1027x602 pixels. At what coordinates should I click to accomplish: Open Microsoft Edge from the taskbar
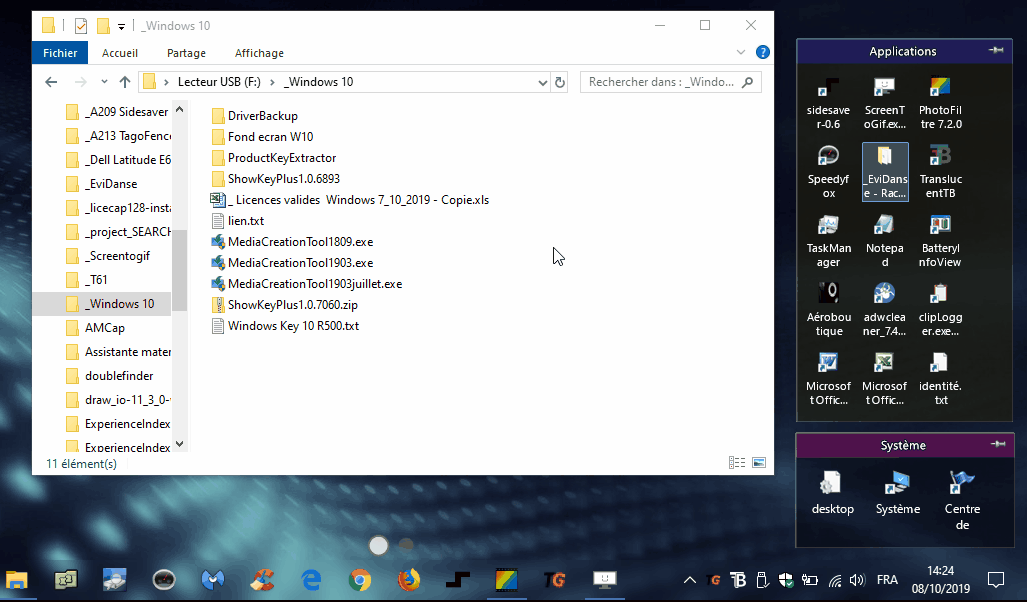coord(311,580)
